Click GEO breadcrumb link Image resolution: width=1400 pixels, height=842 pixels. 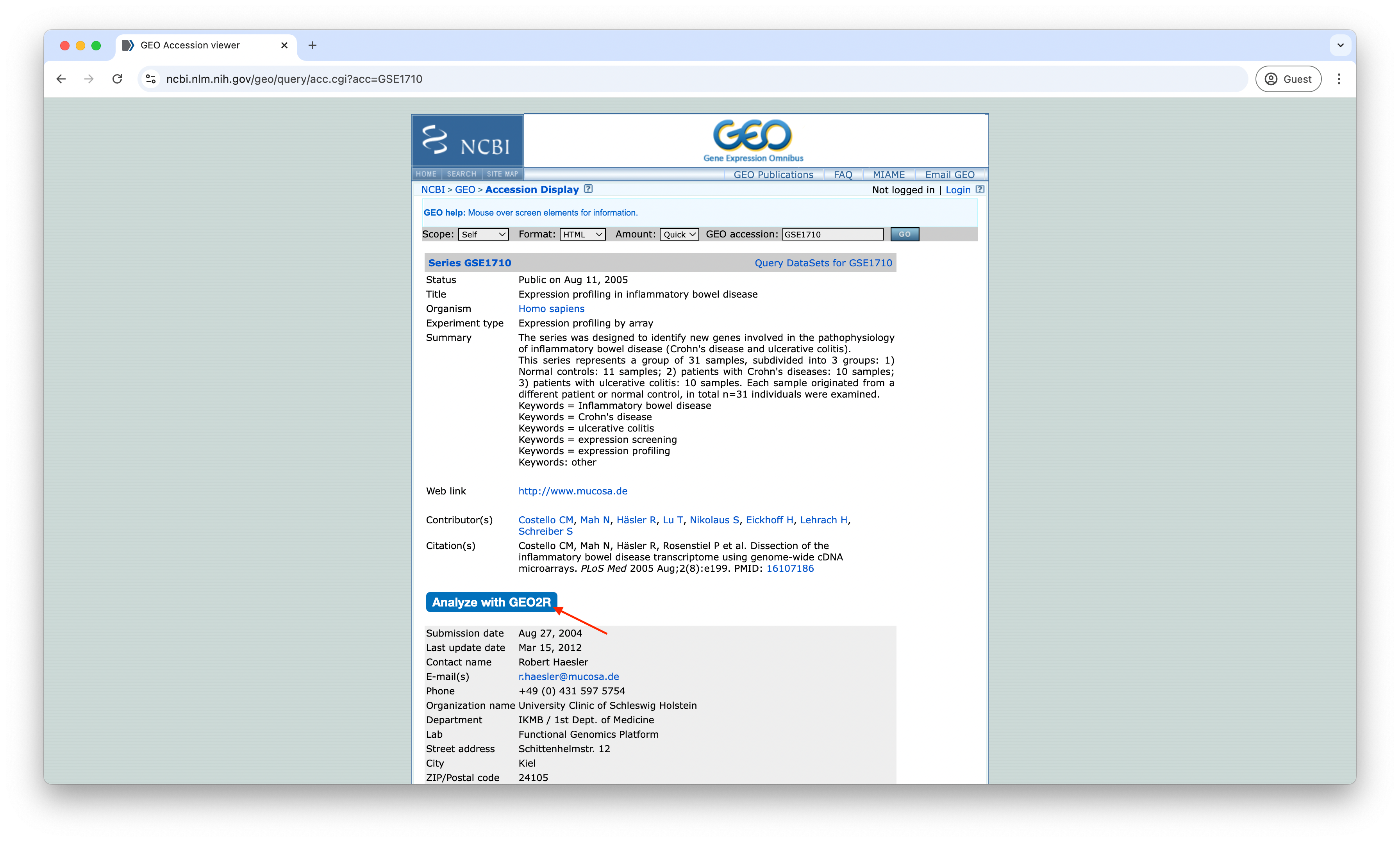pyautogui.click(x=465, y=189)
